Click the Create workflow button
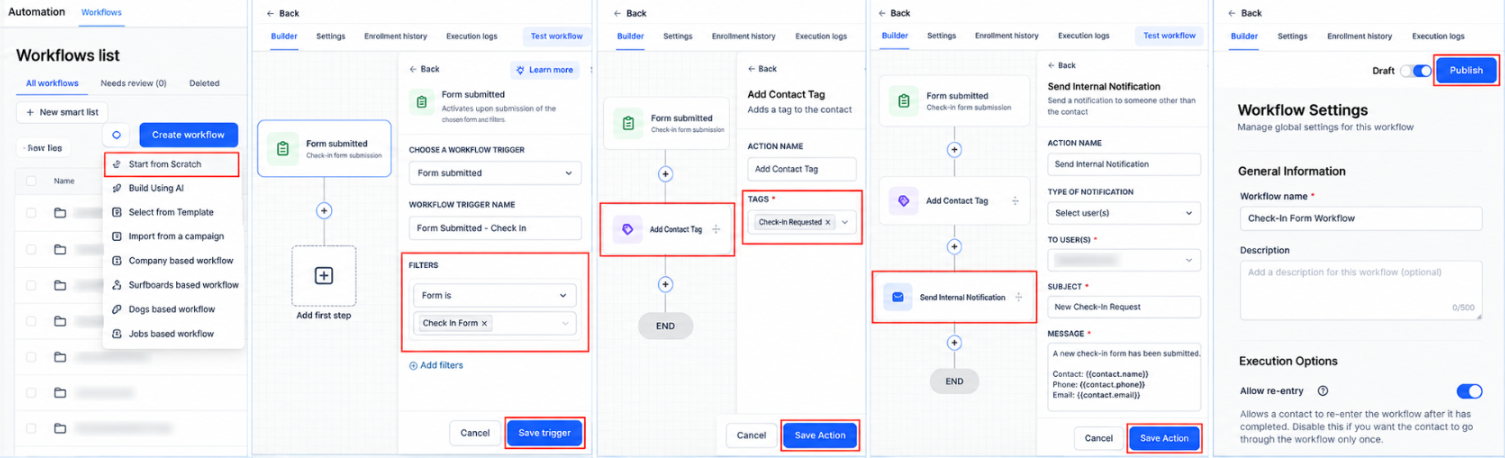The width and height of the screenshot is (1505, 458). (x=189, y=135)
